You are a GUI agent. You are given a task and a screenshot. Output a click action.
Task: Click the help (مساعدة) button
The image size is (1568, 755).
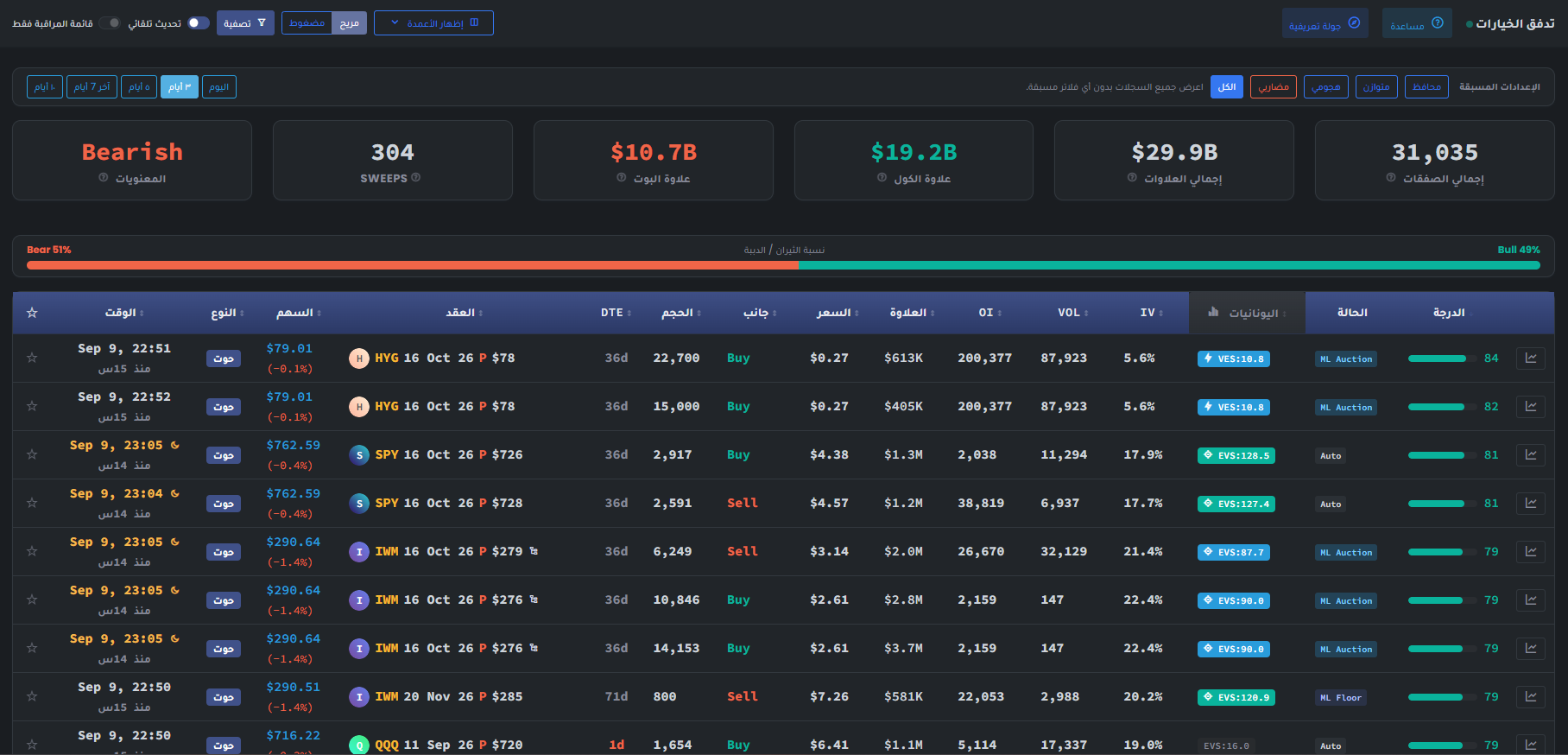1417,23
